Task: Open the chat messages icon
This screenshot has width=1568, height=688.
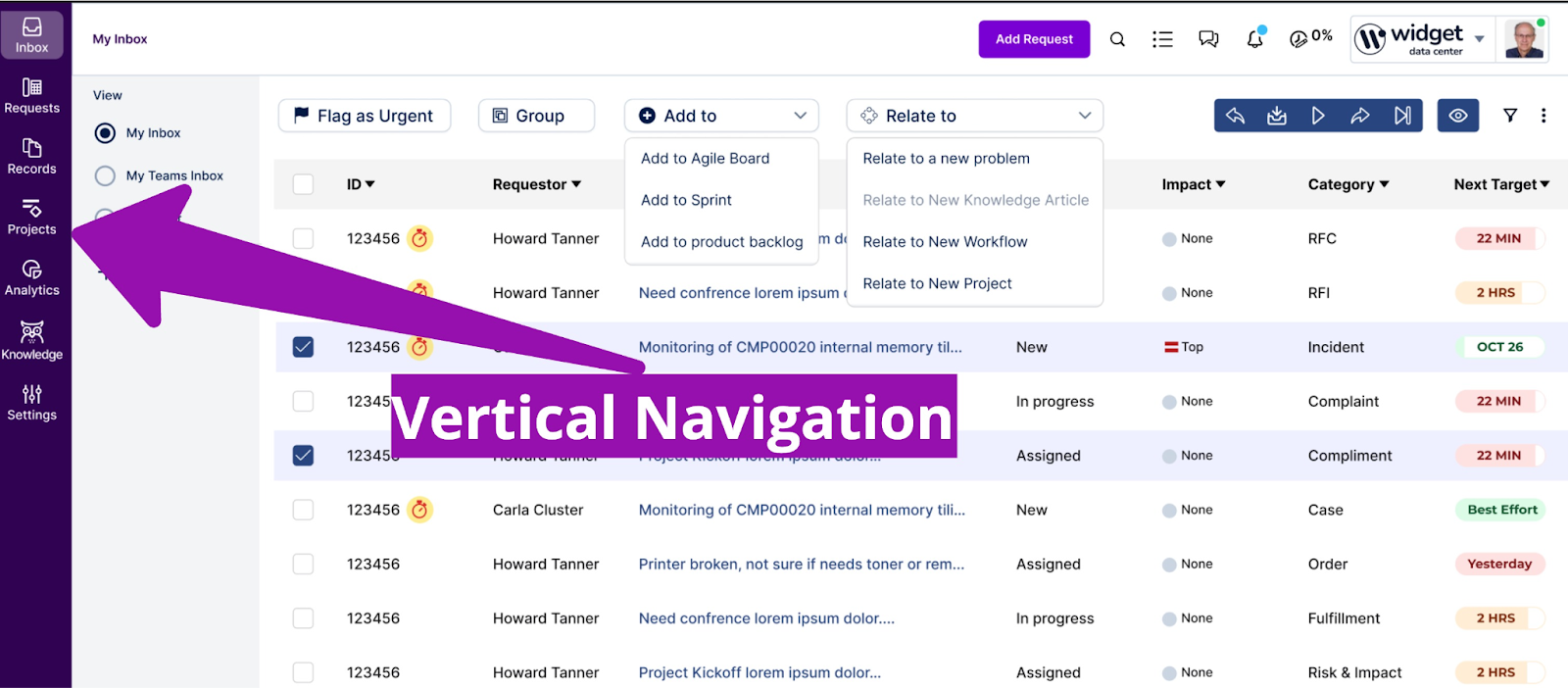Action: point(1208,39)
